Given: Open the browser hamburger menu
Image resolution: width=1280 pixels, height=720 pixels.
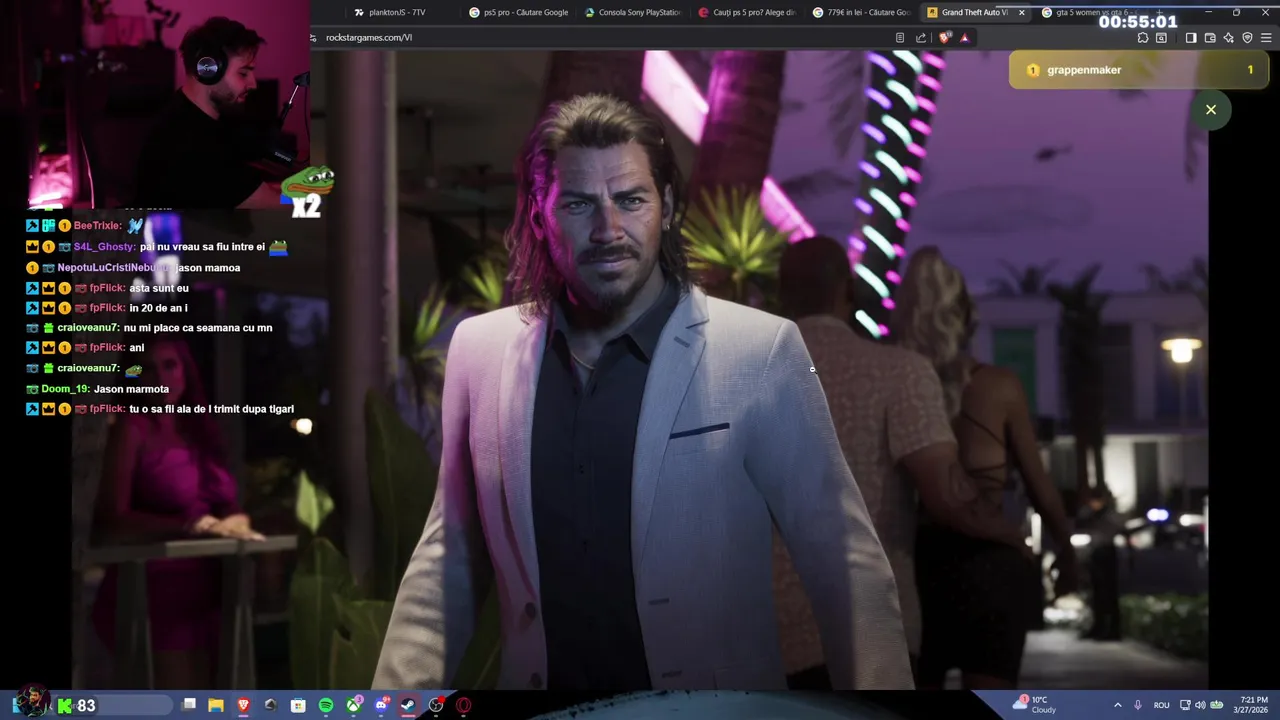Looking at the screenshot, I should [x=1266, y=38].
